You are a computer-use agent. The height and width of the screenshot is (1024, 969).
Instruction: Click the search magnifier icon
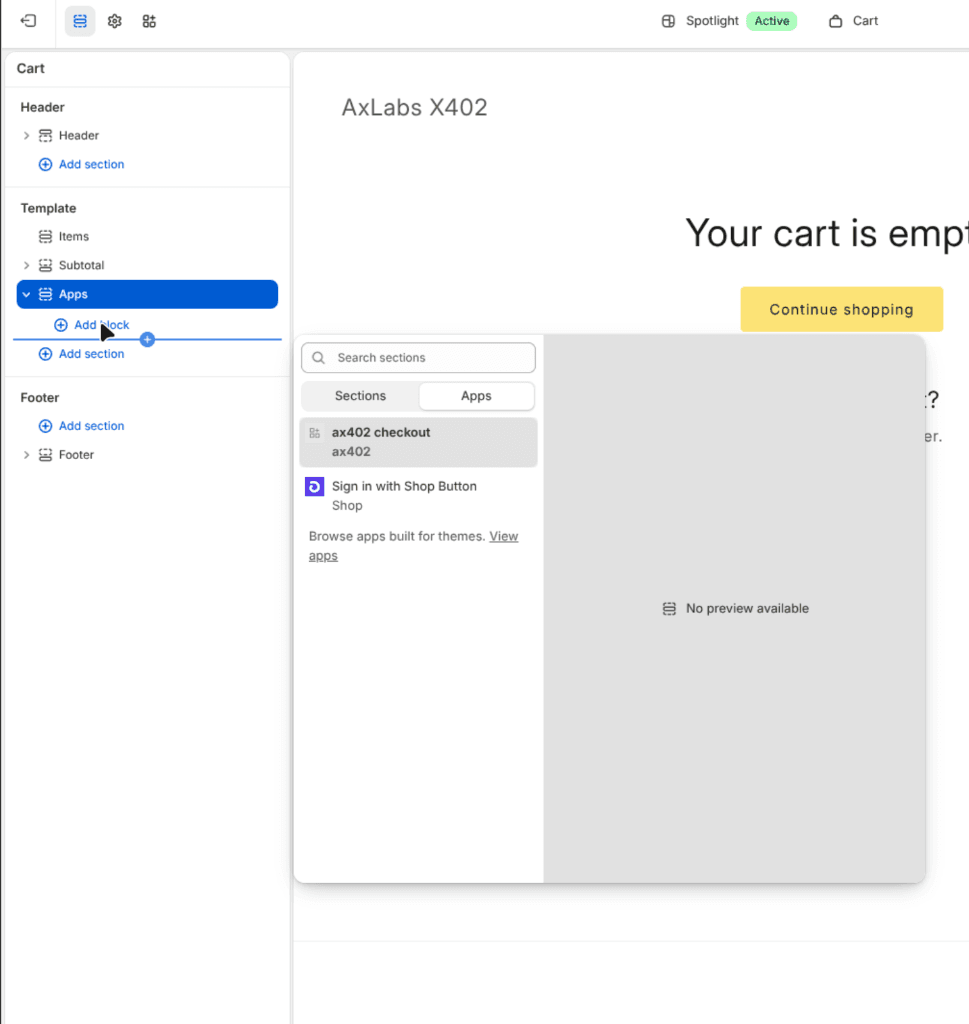(319, 358)
